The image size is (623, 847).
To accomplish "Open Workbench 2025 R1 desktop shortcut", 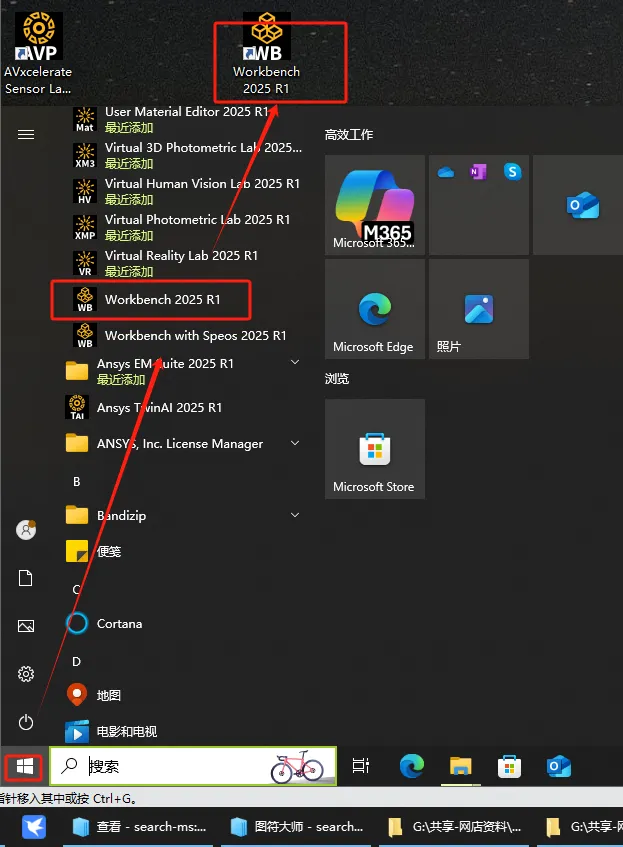I will click(266, 54).
